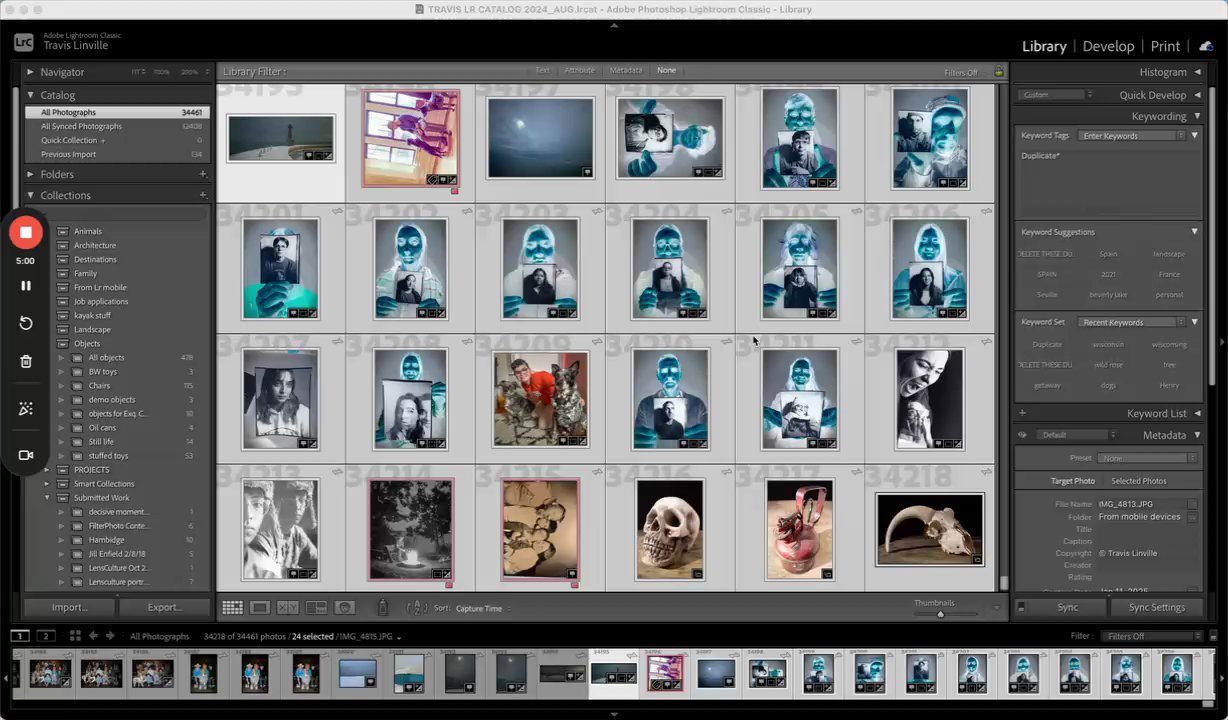Adjust the Thumbnails size slider
The width and height of the screenshot is (1228, 720).
pos(940,613)
